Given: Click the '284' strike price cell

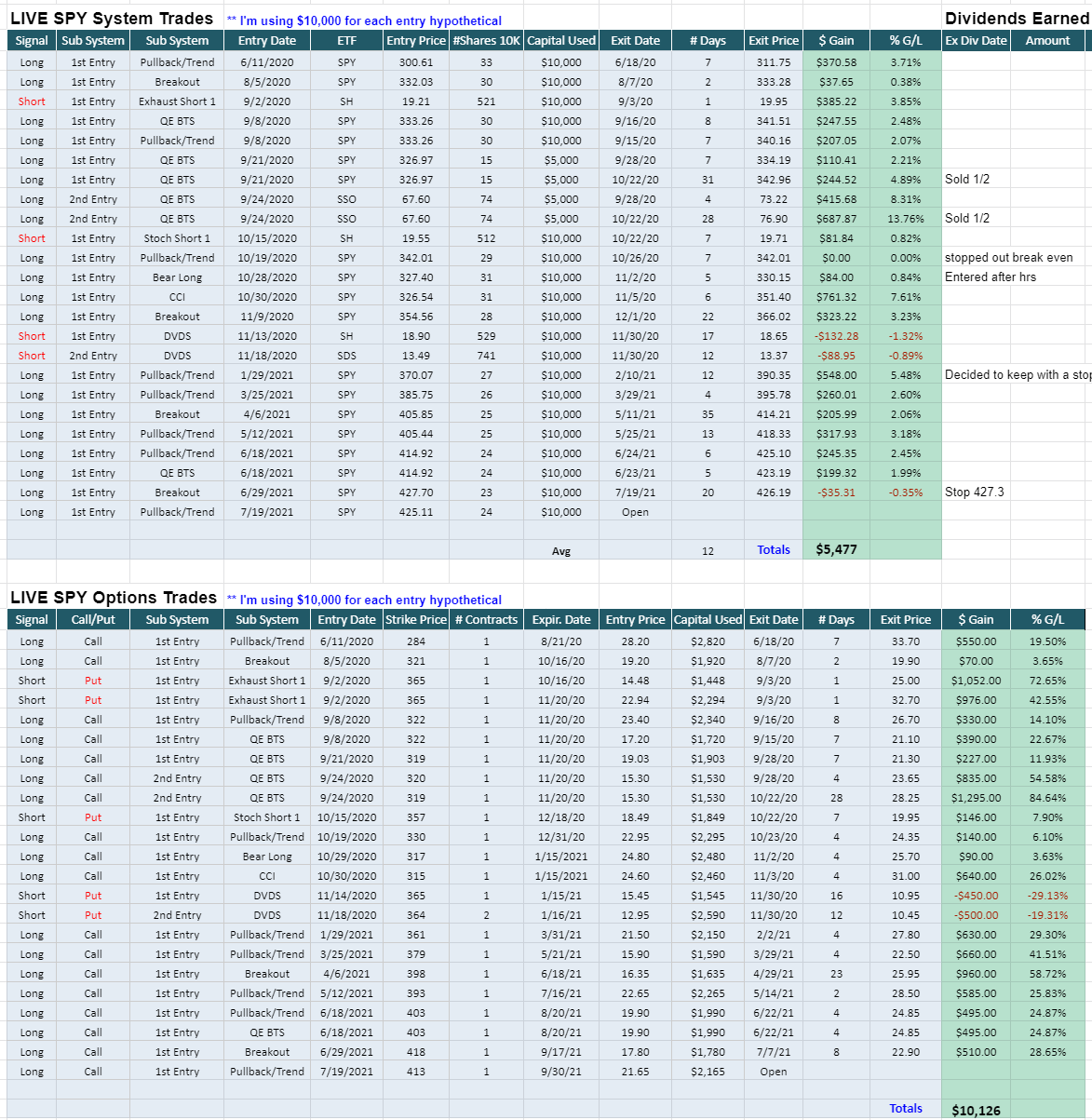Looking at the screenshot, I should (416, 641).
